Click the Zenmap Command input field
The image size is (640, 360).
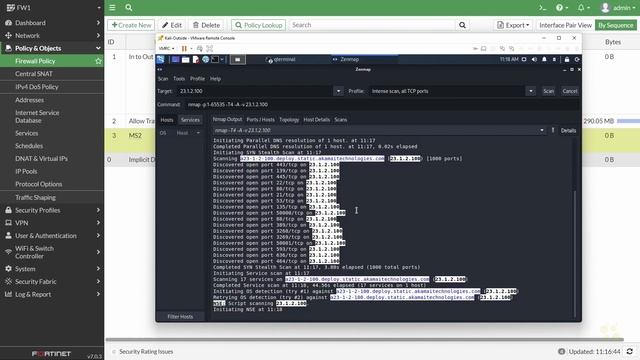pos(382,104)
